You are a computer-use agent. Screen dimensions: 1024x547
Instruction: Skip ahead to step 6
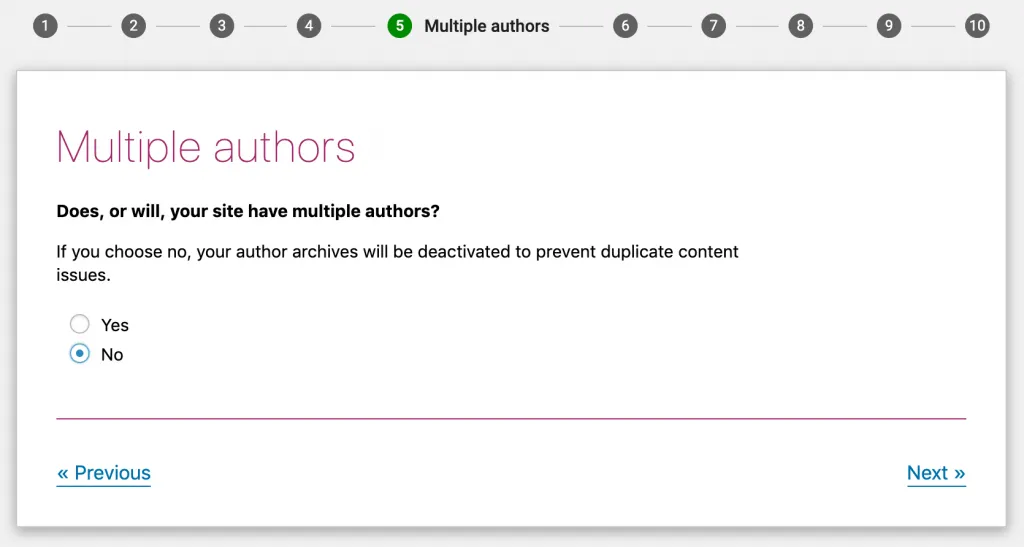[x=625, y=26]
